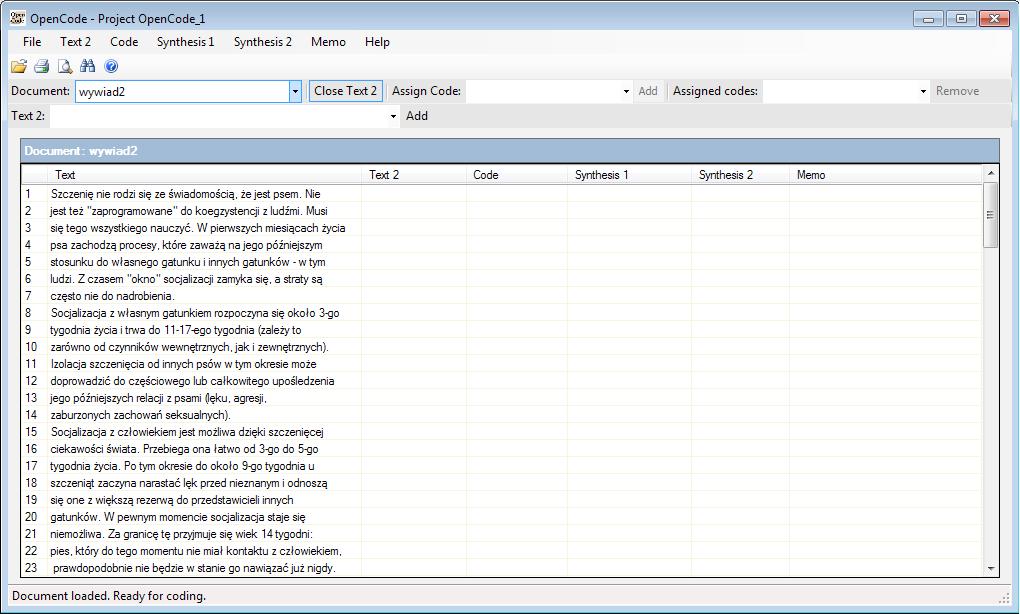
Task: Click the Code column header
Action: (517, 174)
